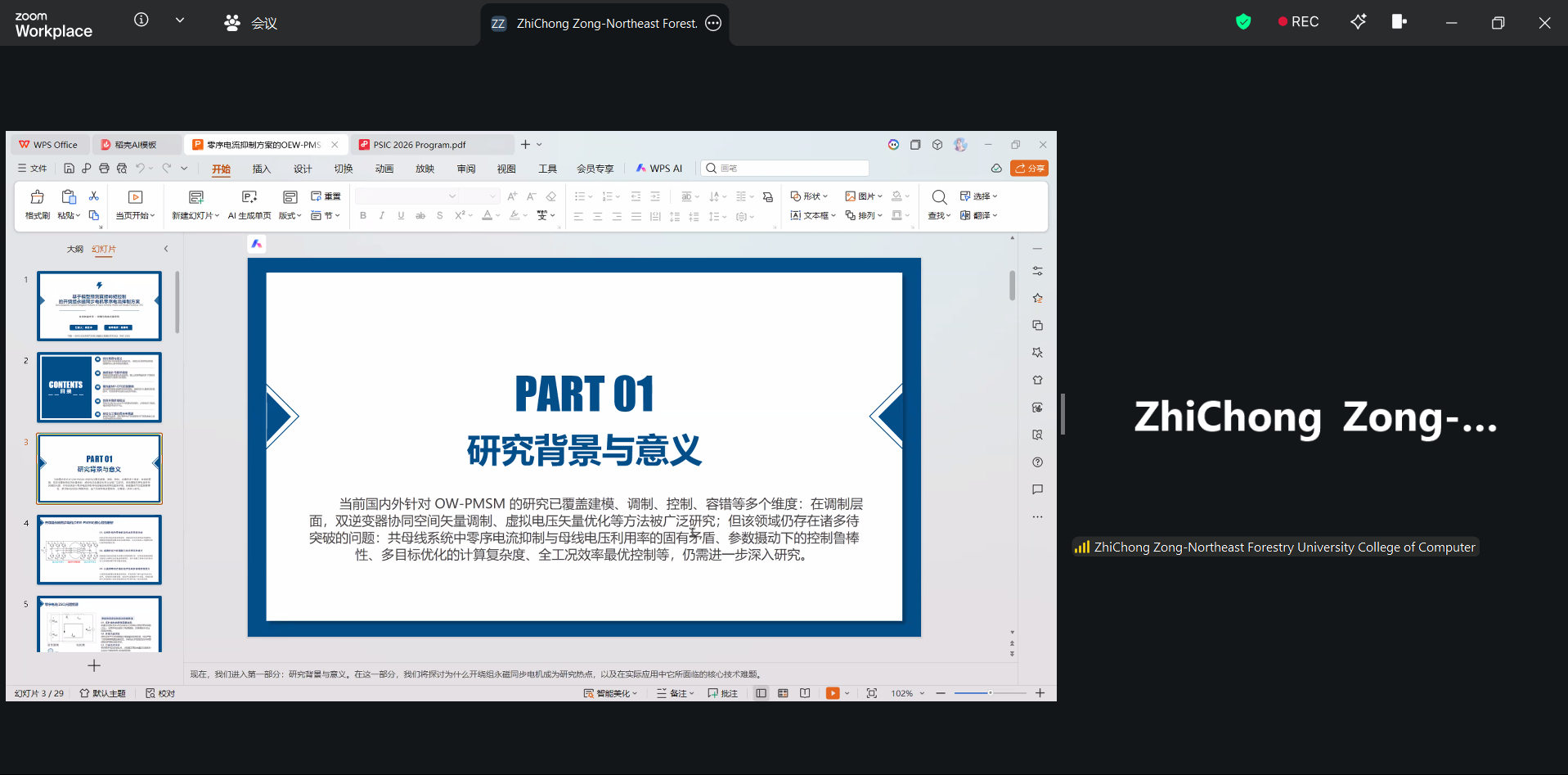Open the 文件 (File) menu
Screen dimensions: 1568x775
[x=33, y=169]
